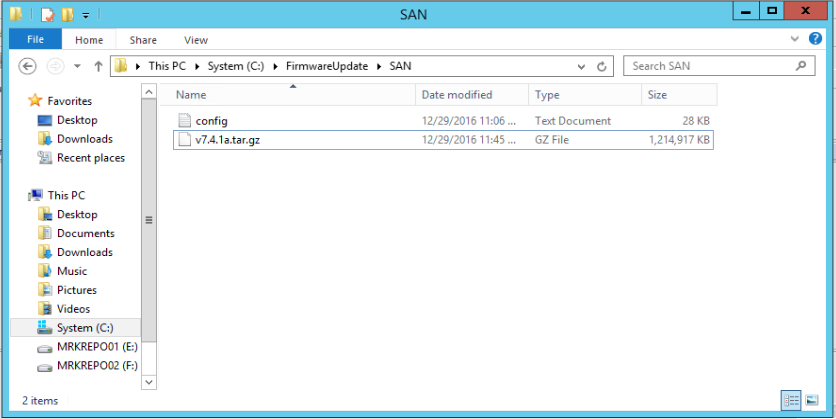Click the Videos folder icon
This screenshot has width=836, height=419.
[x=45, y=309]
